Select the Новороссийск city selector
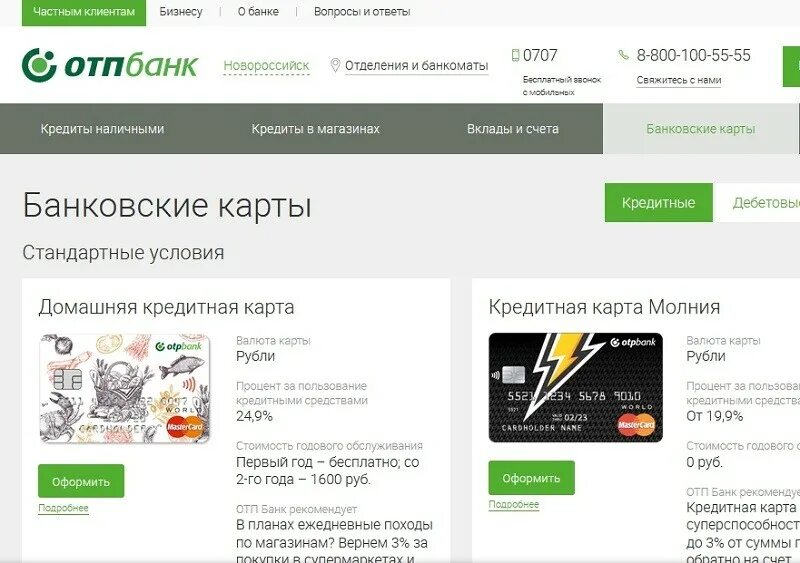Viewport: 800px width, 563px height. [x=266, y=66]
